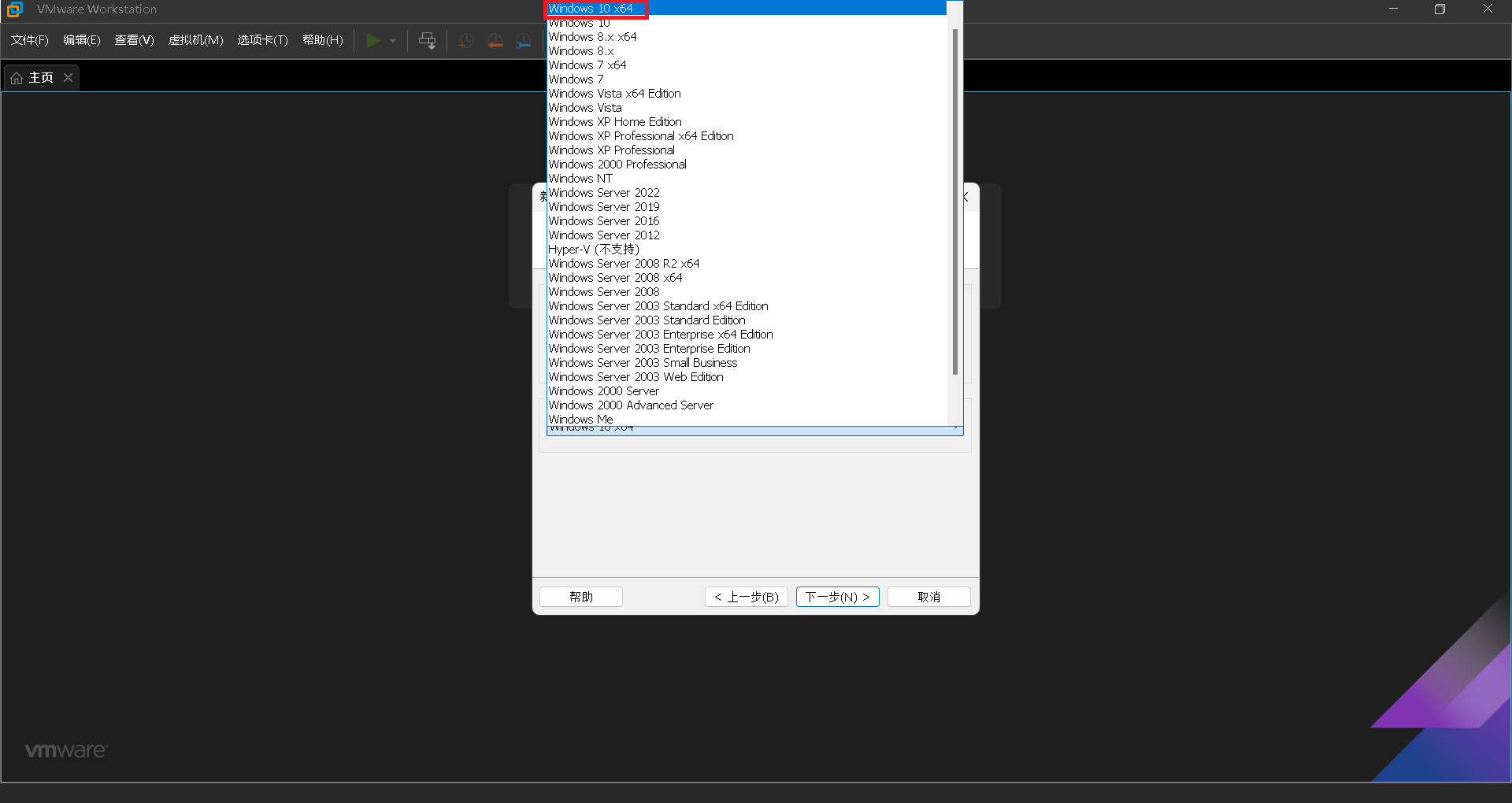The height and width of the screenshot is (803, 1512).
Task: Choose Windows 7 x64
Action: [x=747, y=65]
